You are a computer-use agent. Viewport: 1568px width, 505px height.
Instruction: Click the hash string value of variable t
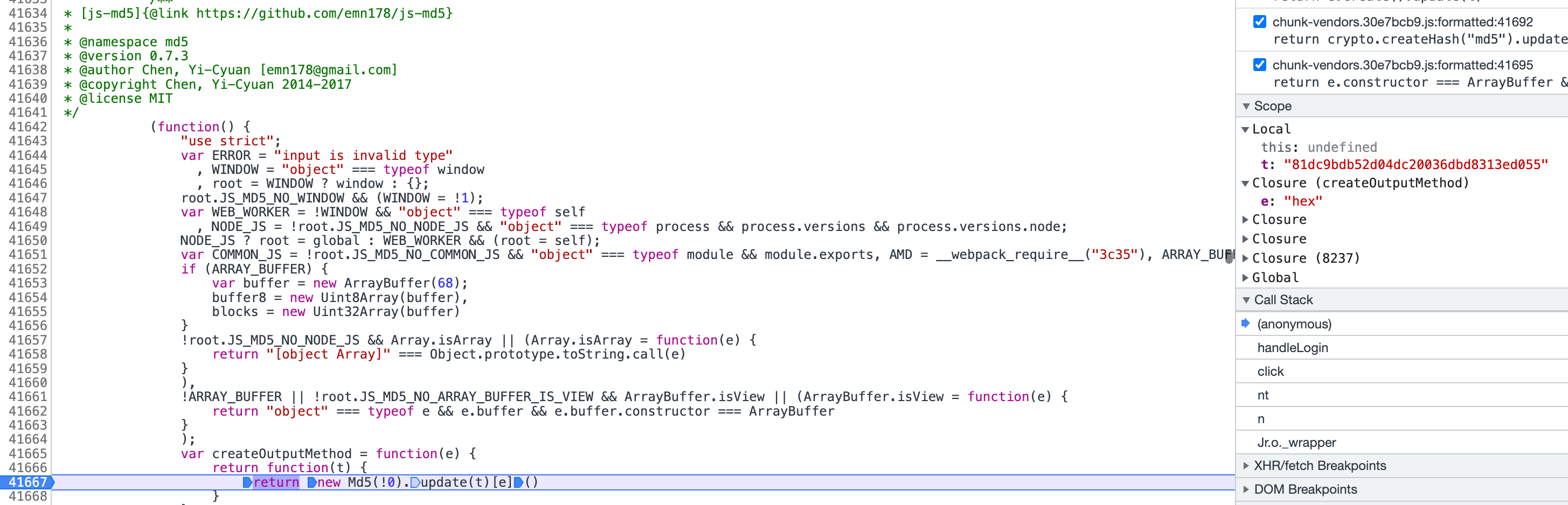1415,165
